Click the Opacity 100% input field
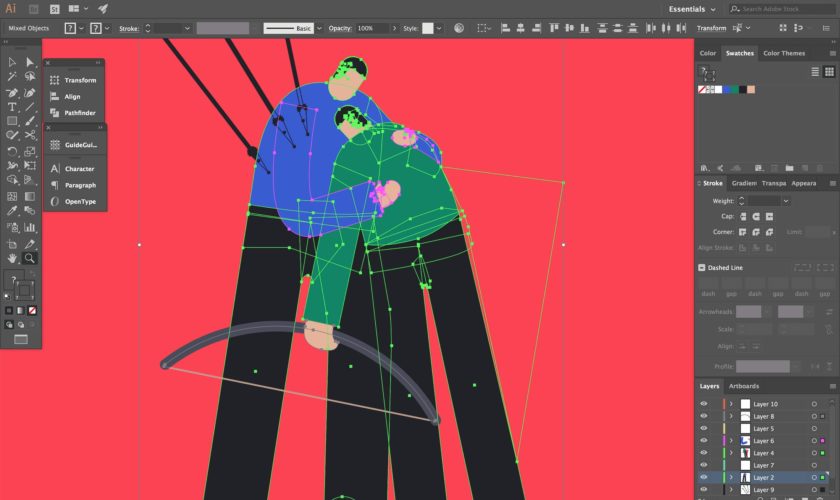840x500 pixels. 373,28
